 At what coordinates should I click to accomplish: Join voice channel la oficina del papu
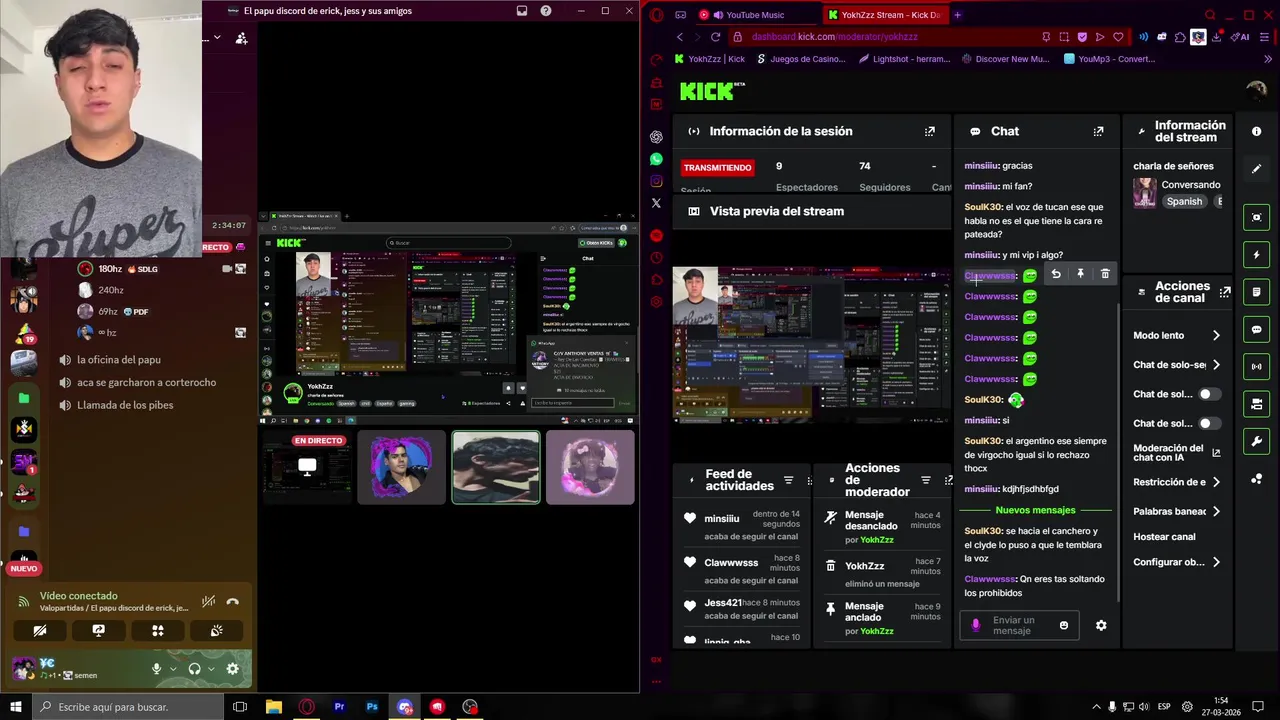118,359
